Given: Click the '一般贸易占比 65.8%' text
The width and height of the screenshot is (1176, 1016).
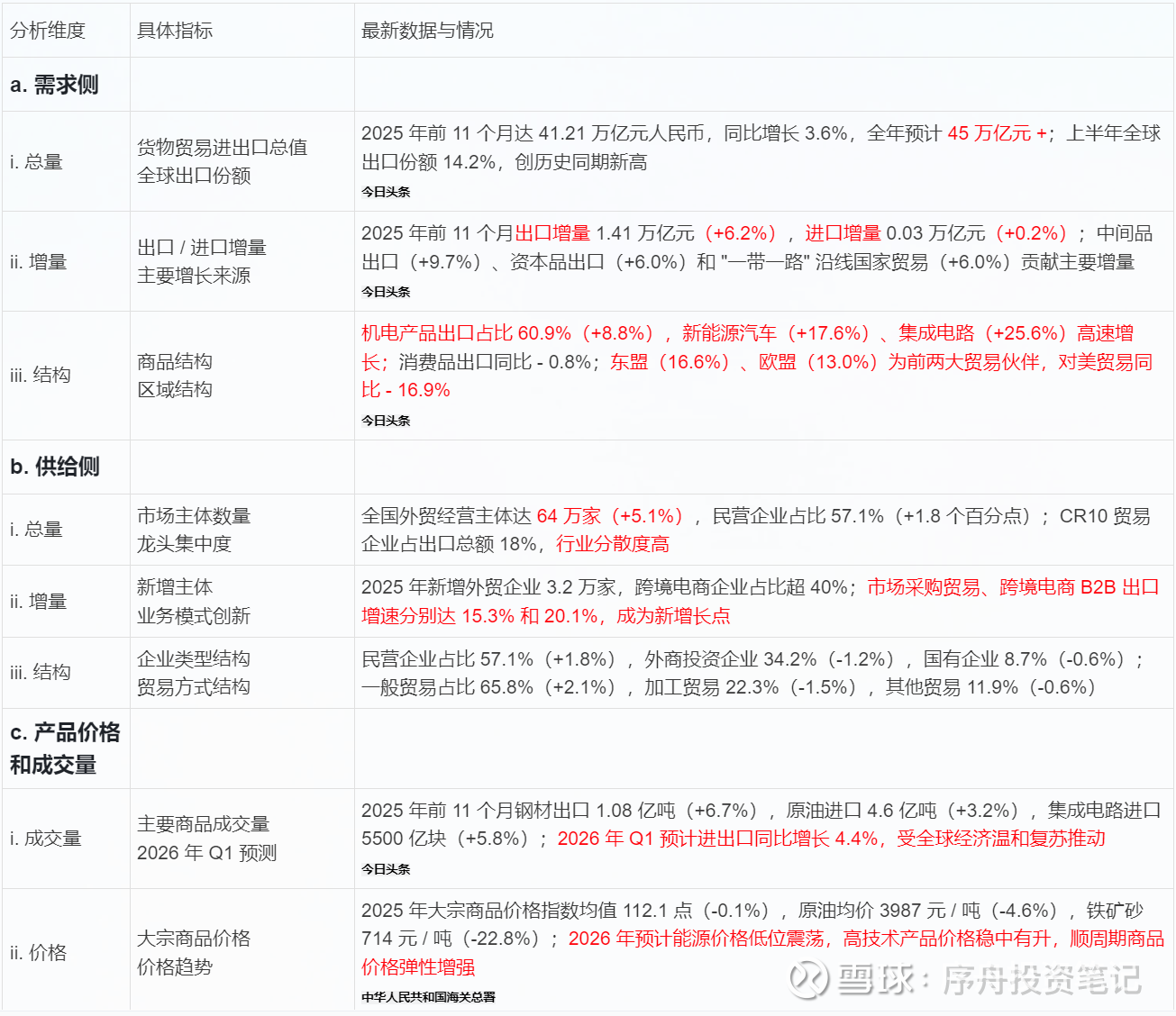Looking at the screenshot, I should click(x=448, y=687).
